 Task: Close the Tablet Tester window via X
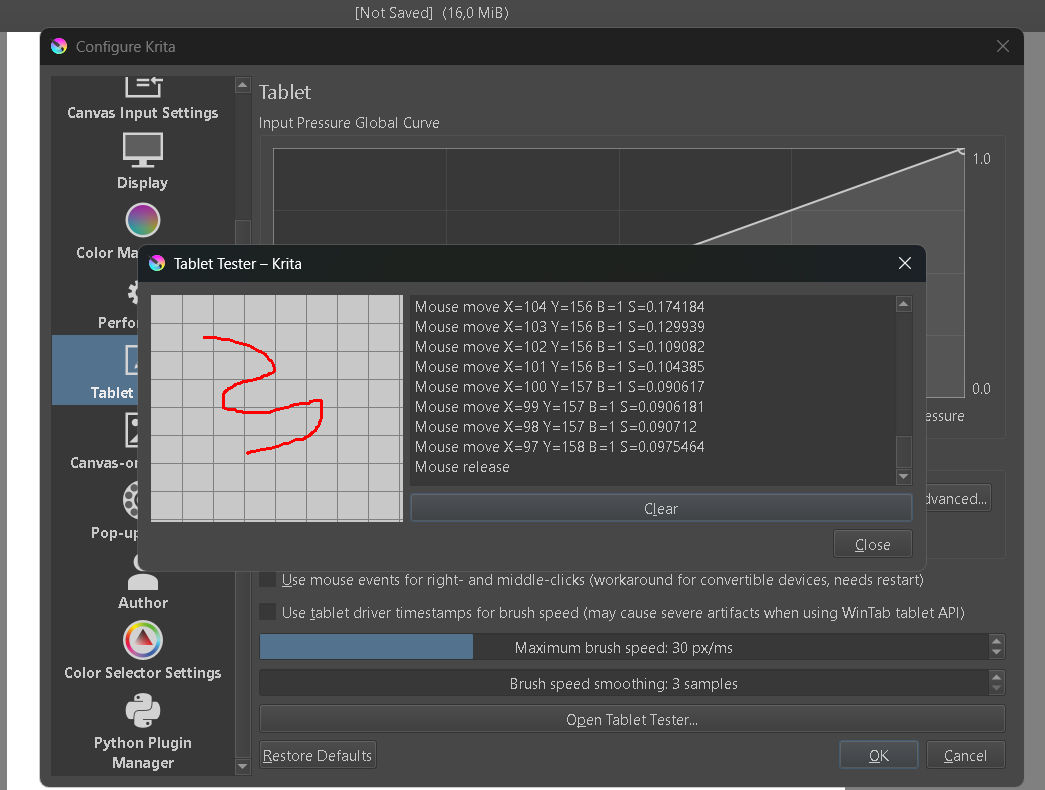904,263
